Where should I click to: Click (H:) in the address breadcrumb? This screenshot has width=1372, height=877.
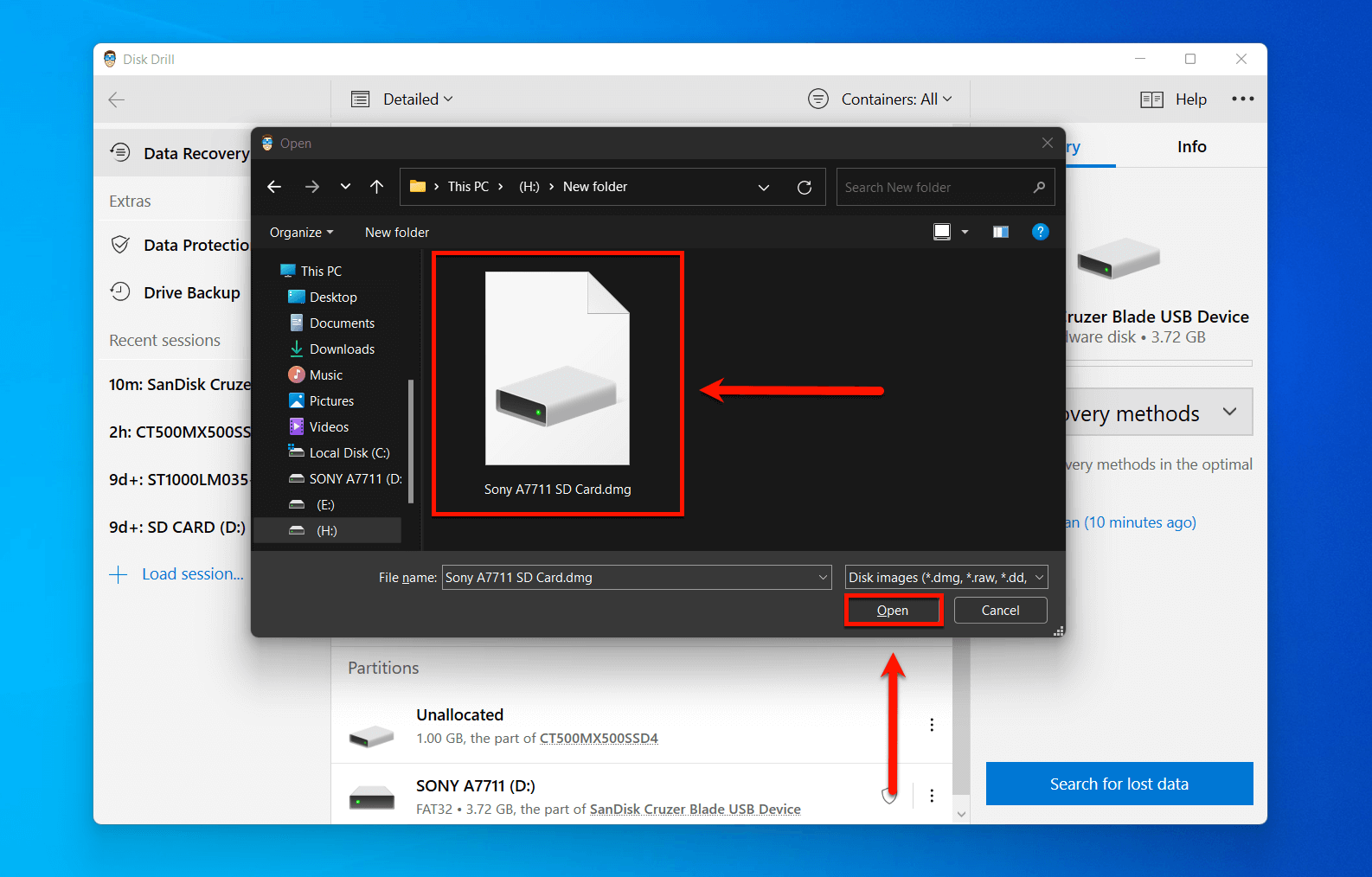tap(529, 187)
